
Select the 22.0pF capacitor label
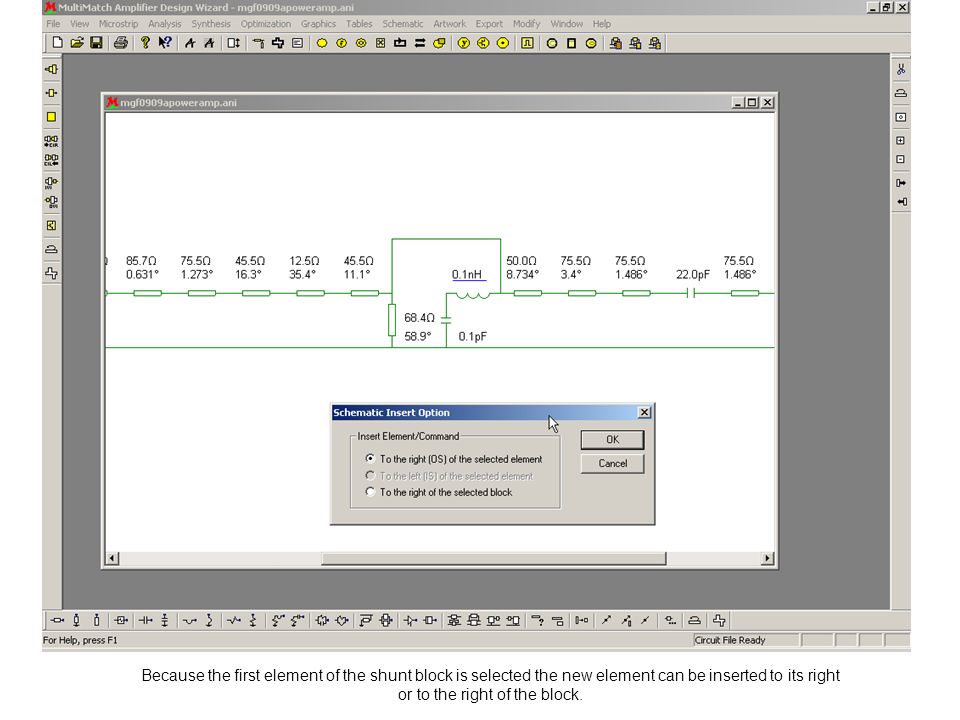coord(692,274)
